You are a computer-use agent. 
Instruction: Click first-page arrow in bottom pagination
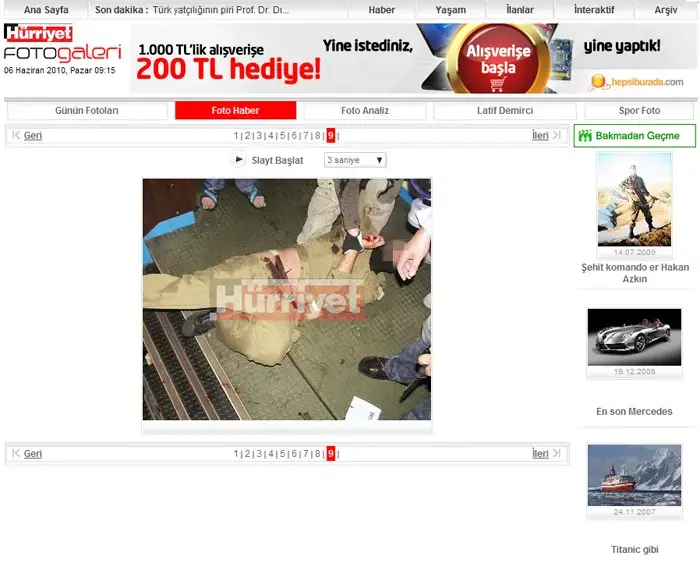[x=16, y=454]
